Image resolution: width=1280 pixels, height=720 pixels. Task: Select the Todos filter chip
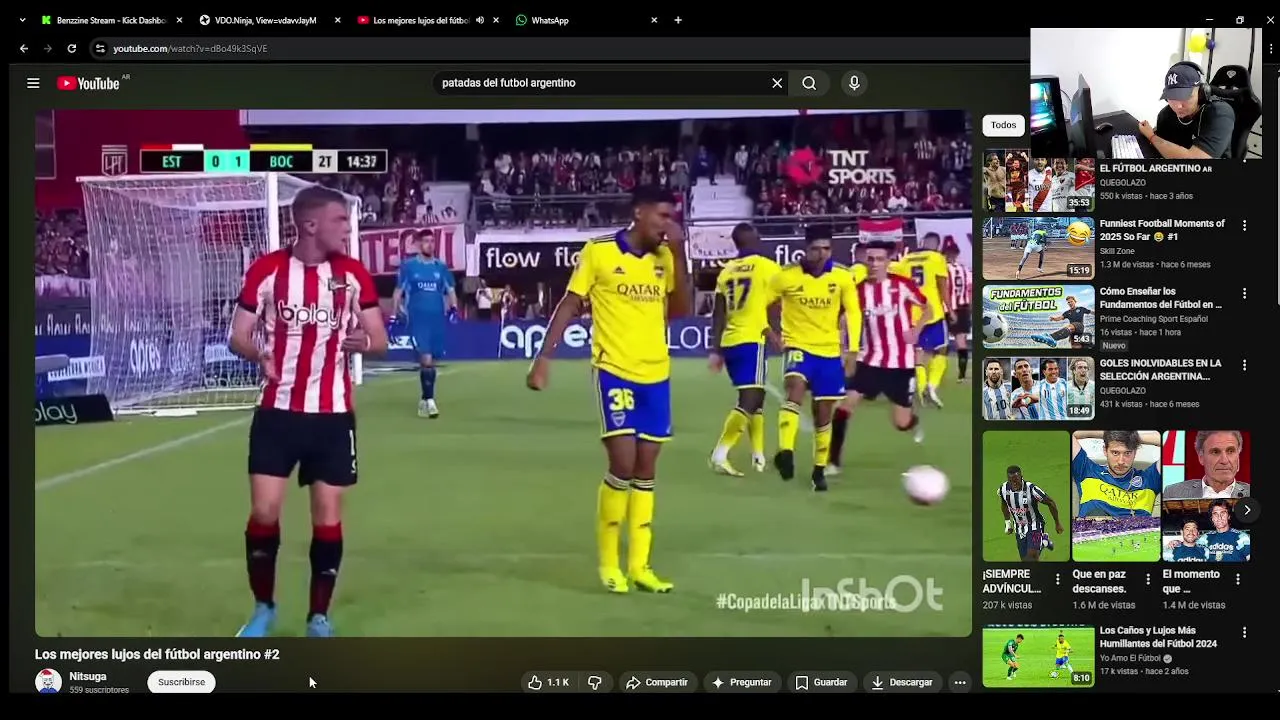tap(1003, 125)
